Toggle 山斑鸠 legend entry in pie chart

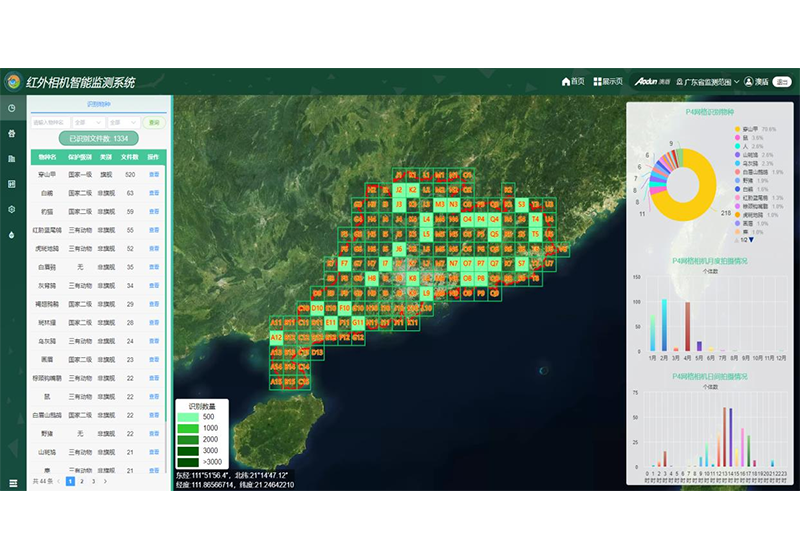750,155
